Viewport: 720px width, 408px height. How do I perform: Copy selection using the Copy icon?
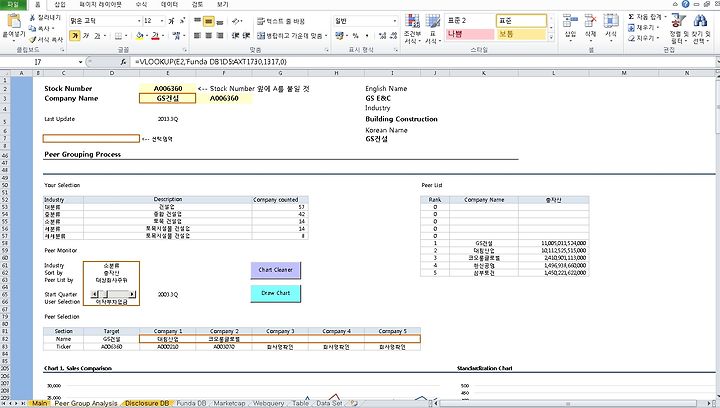32,28
